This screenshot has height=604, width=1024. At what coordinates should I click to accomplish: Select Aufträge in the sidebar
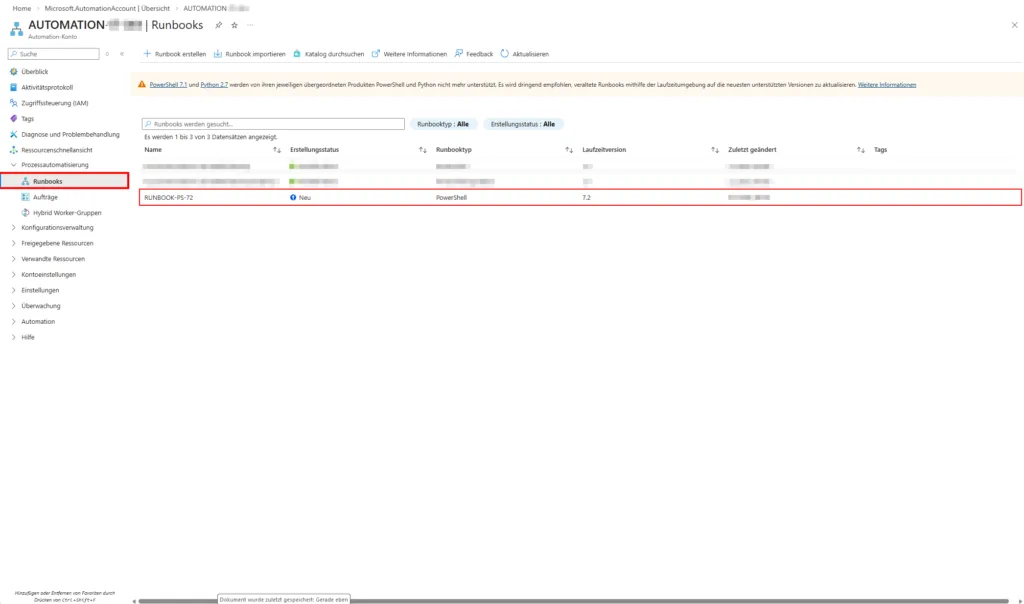click(x=45, y=197)
